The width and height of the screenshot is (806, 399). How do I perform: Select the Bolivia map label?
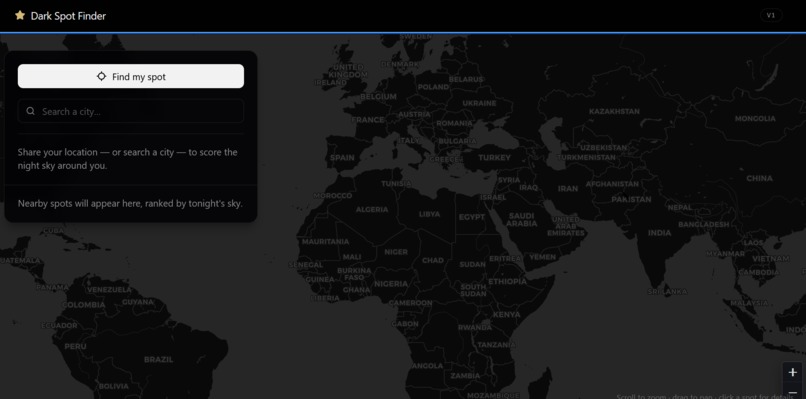point(114,386)
